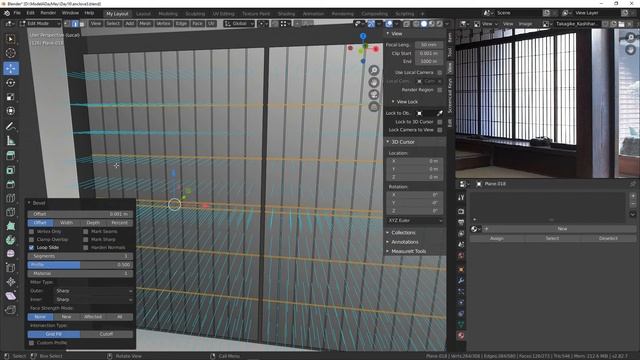Open the Edit Mode dropdown
The image size is (640, 360).
40,24
